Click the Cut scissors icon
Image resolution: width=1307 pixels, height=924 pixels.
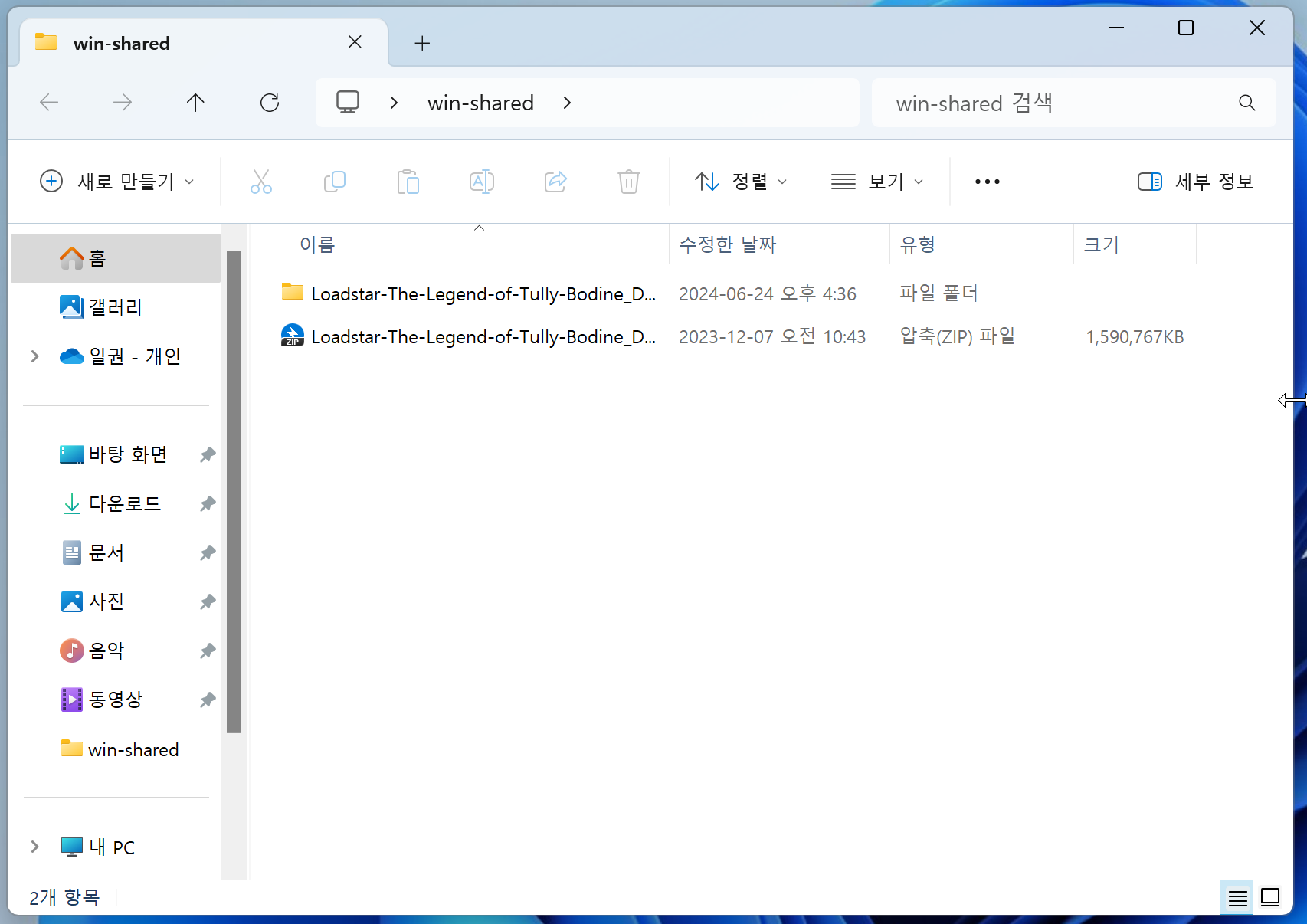[x=261, y=182]
